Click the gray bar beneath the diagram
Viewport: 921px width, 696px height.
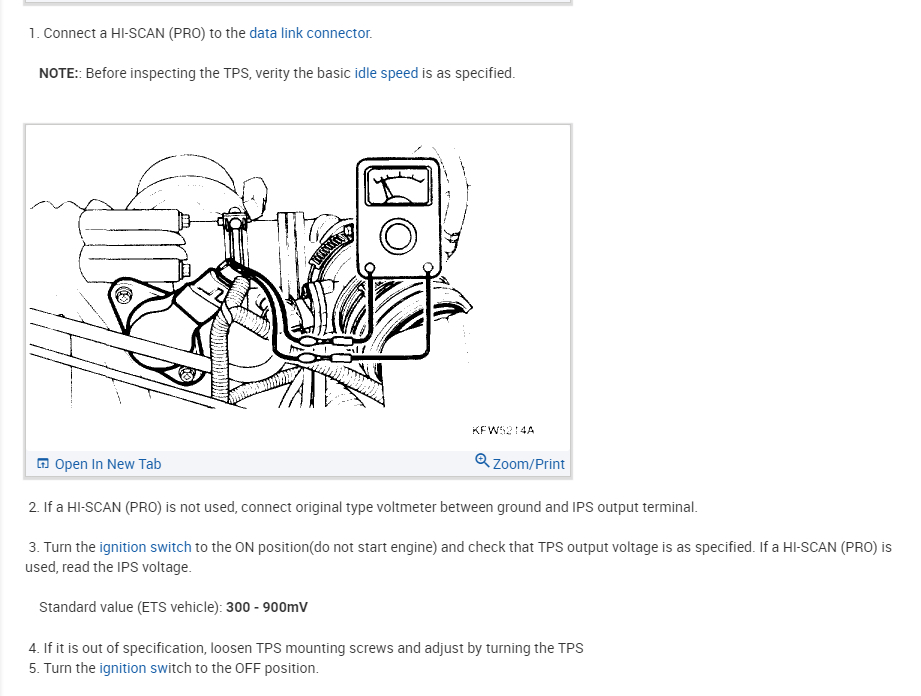(x=298, y=463)
